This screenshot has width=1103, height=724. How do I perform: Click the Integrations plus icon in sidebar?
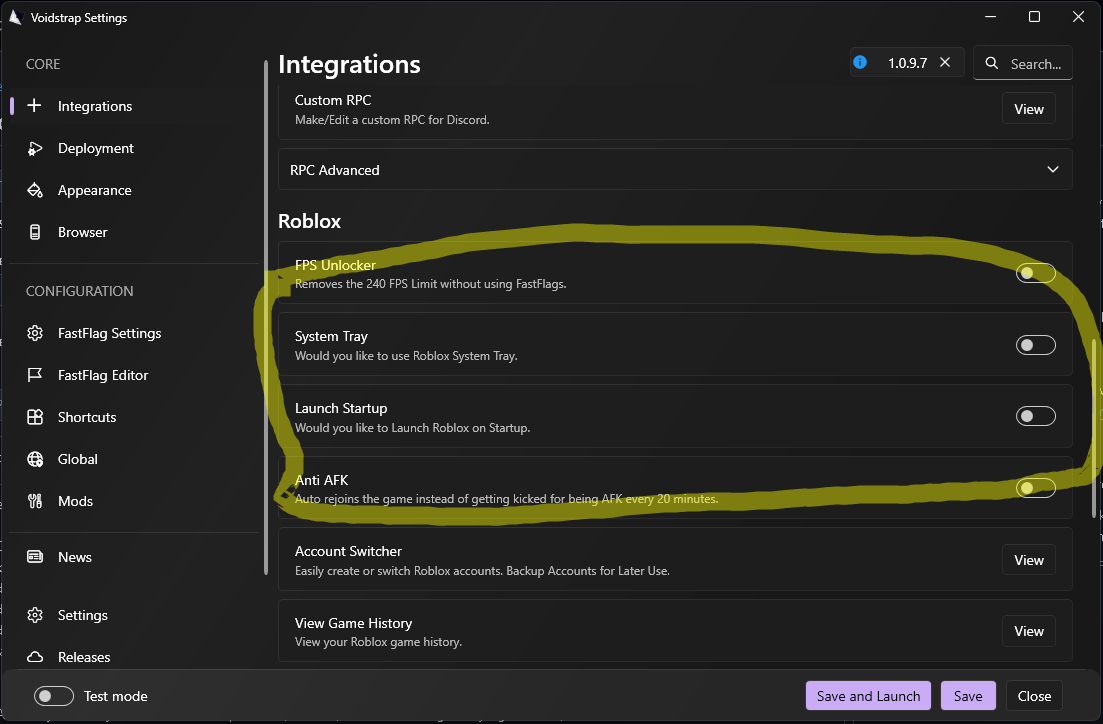coord(34,106)
